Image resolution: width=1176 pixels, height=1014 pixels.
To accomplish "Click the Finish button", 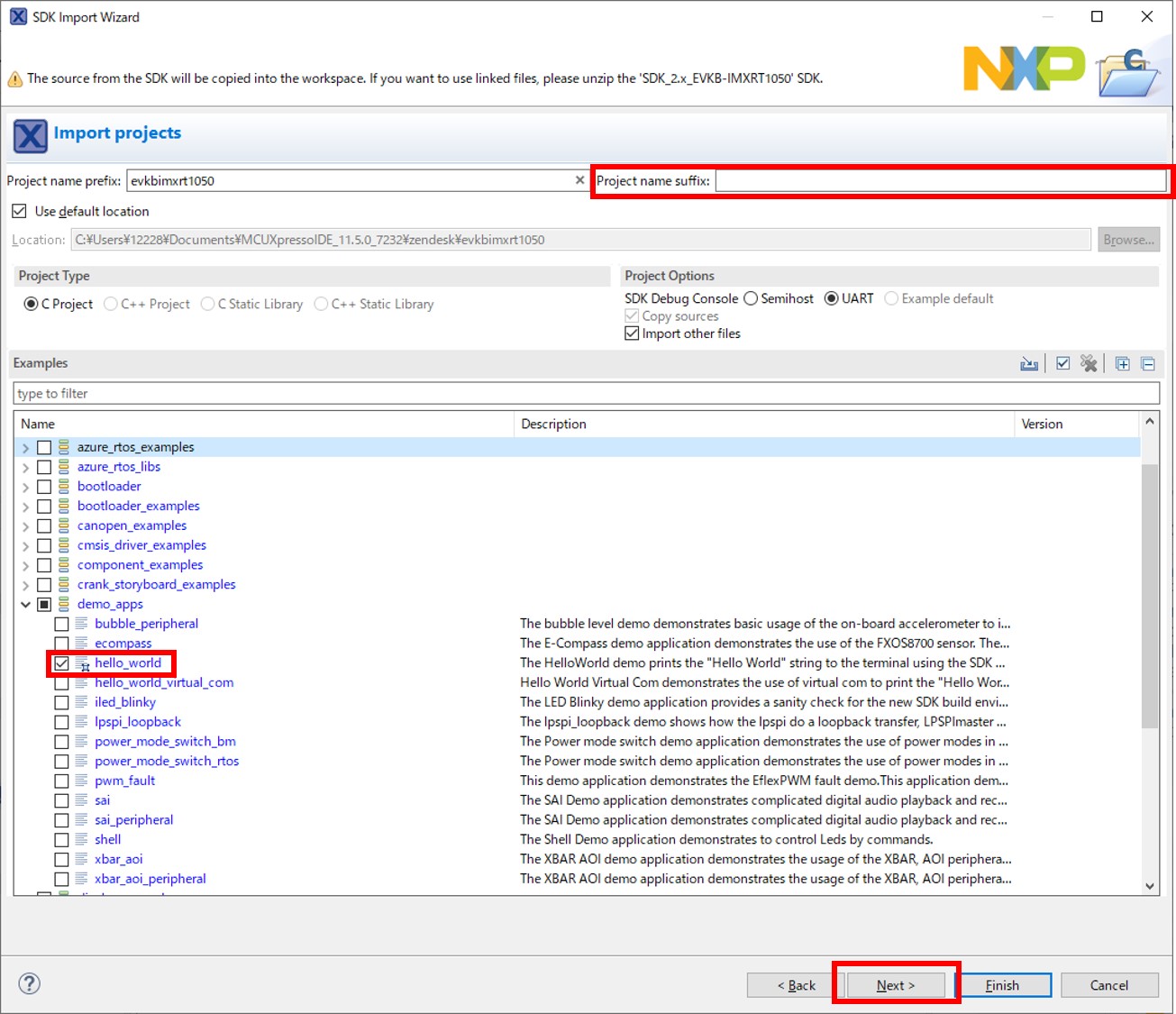I will [1001, 985].
